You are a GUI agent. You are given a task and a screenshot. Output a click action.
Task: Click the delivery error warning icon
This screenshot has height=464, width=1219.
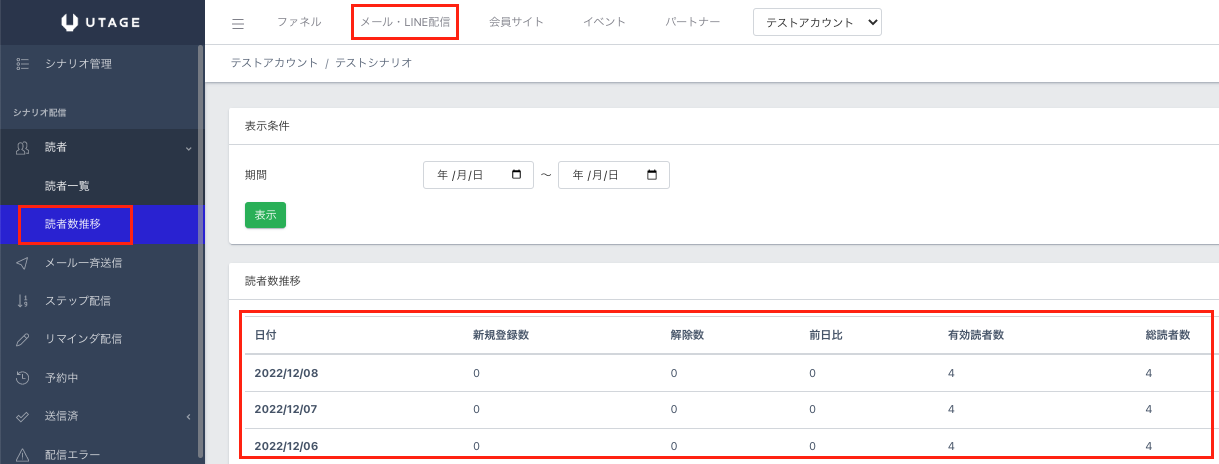pos(23,454)
